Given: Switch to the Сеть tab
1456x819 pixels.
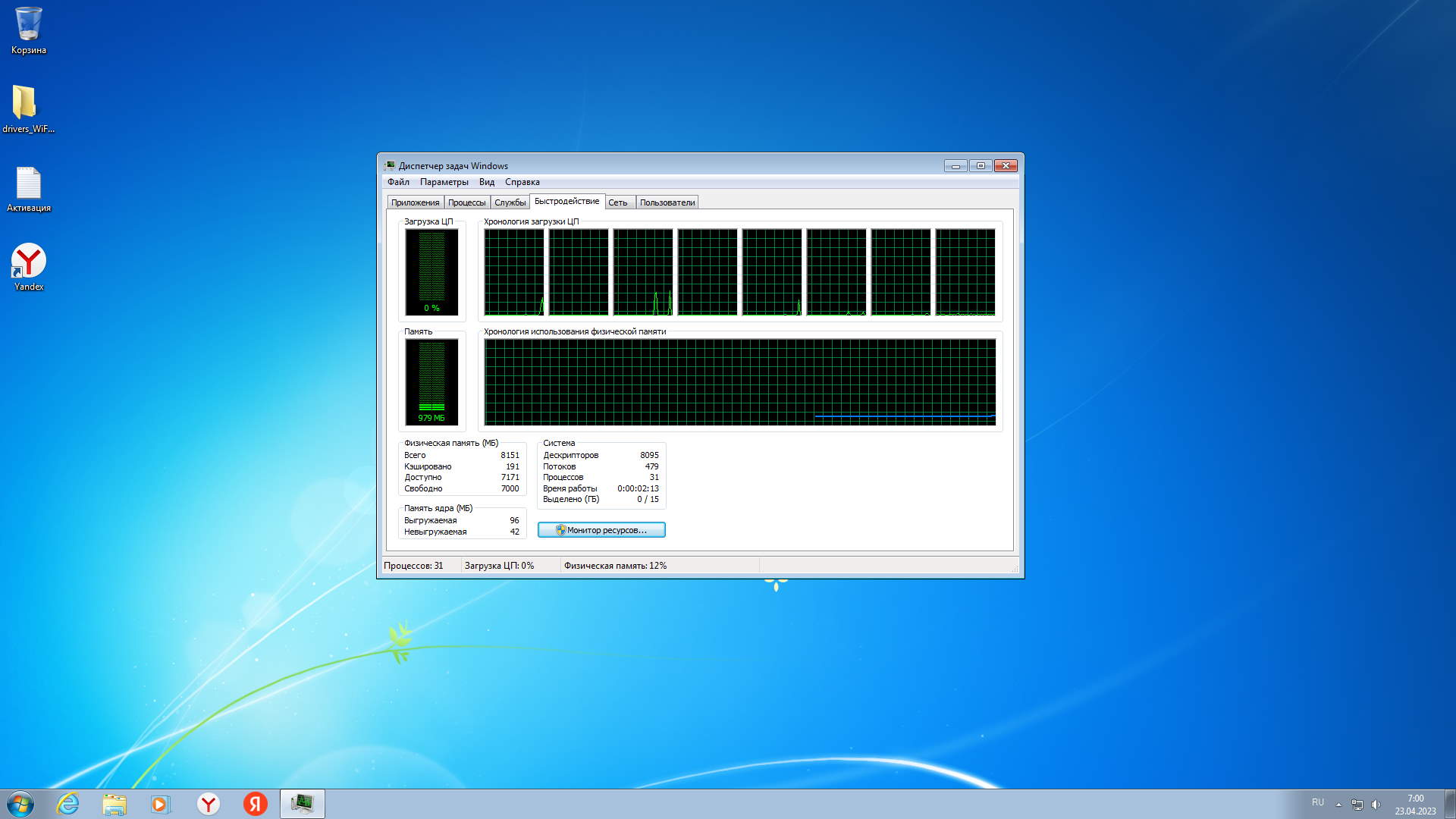Looking at the screenshot, I should click(x=618, y=202).
